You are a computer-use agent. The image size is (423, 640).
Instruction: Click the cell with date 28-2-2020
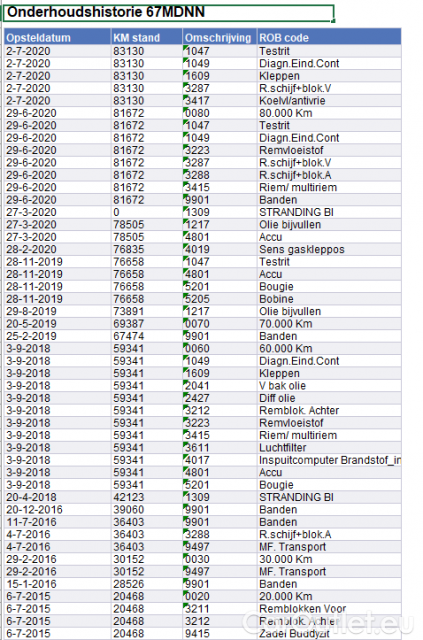pyautogui.click(x=58, y=249)
